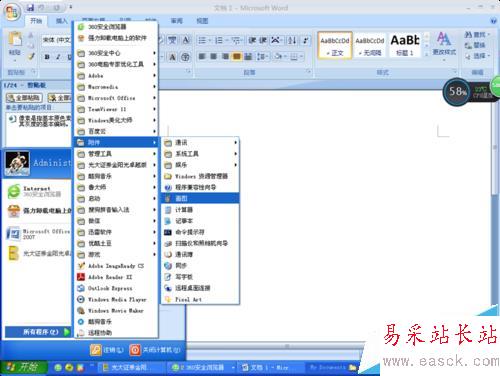The image size is (500, 376).
Task: Switch to 视图 tab in Word ribbon
Action: (202, 21)
